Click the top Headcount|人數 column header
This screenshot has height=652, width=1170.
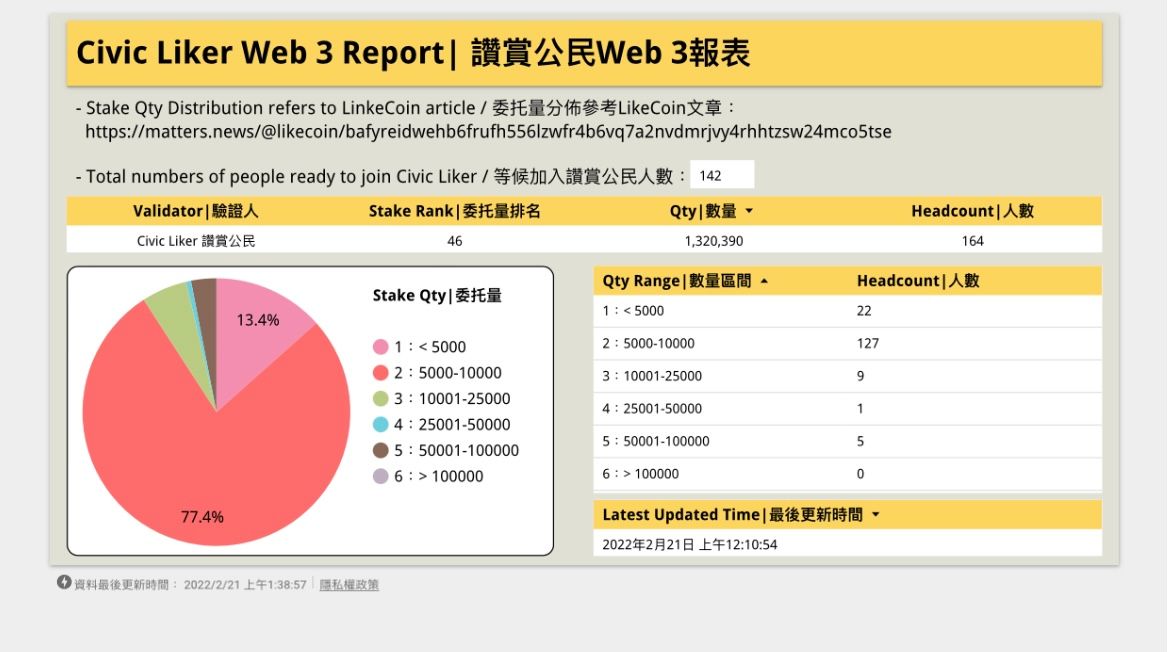point(972,211)
